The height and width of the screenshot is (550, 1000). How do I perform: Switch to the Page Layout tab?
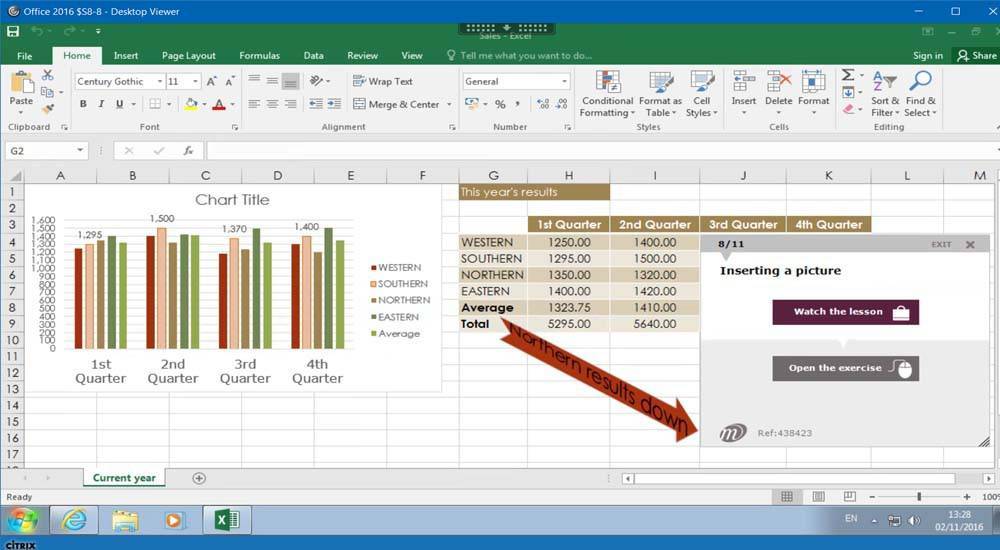[188, 56]
